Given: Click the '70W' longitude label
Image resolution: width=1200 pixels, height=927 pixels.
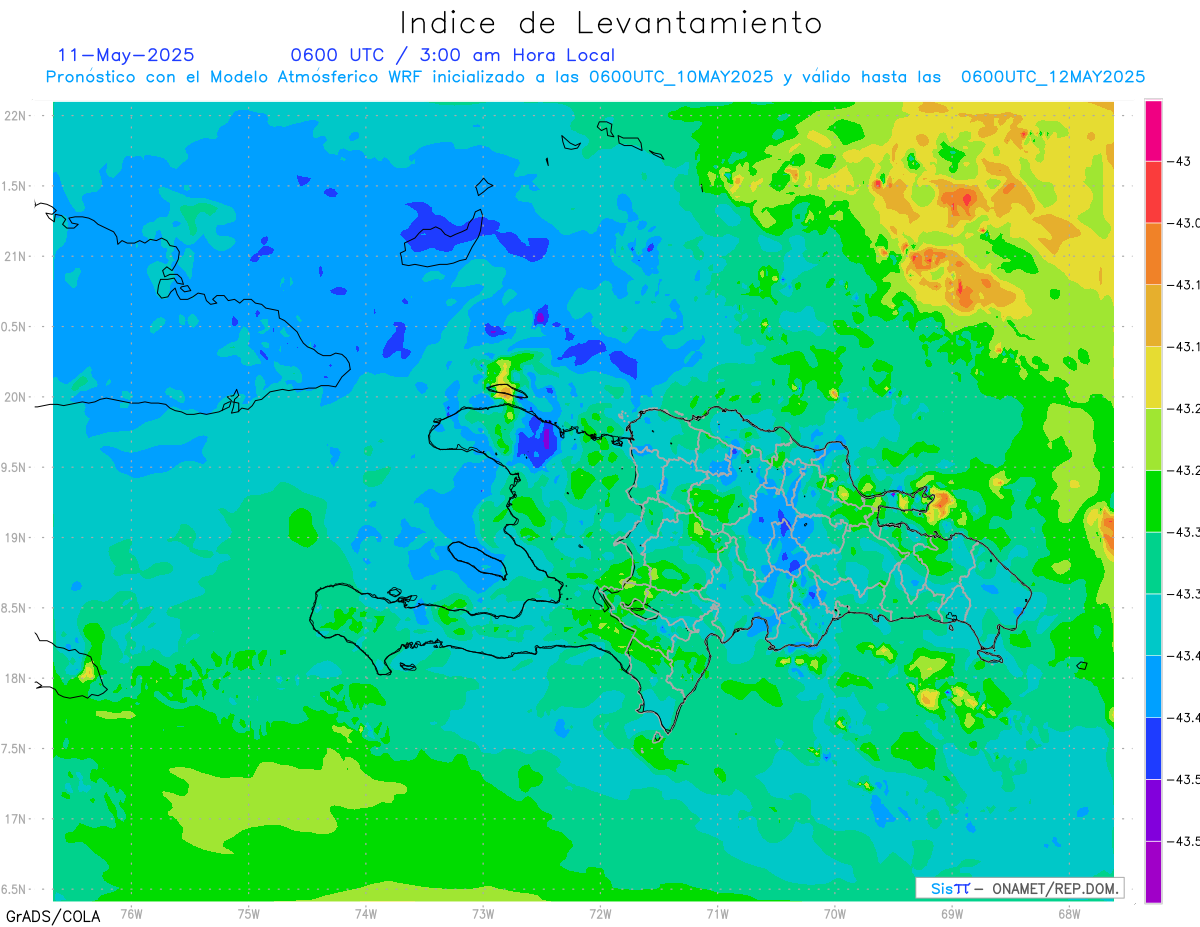Looking at the screenshot, I should pyautogui.click(x=835, y=914).
